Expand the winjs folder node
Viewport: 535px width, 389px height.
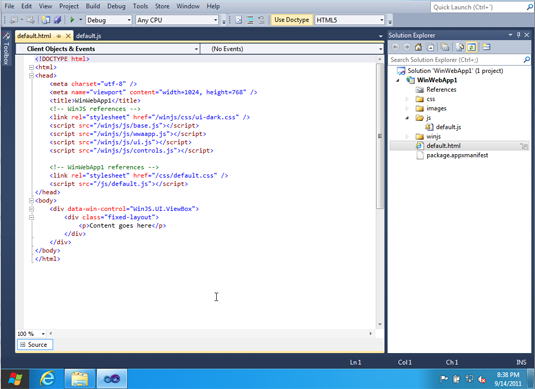point(407,136)
